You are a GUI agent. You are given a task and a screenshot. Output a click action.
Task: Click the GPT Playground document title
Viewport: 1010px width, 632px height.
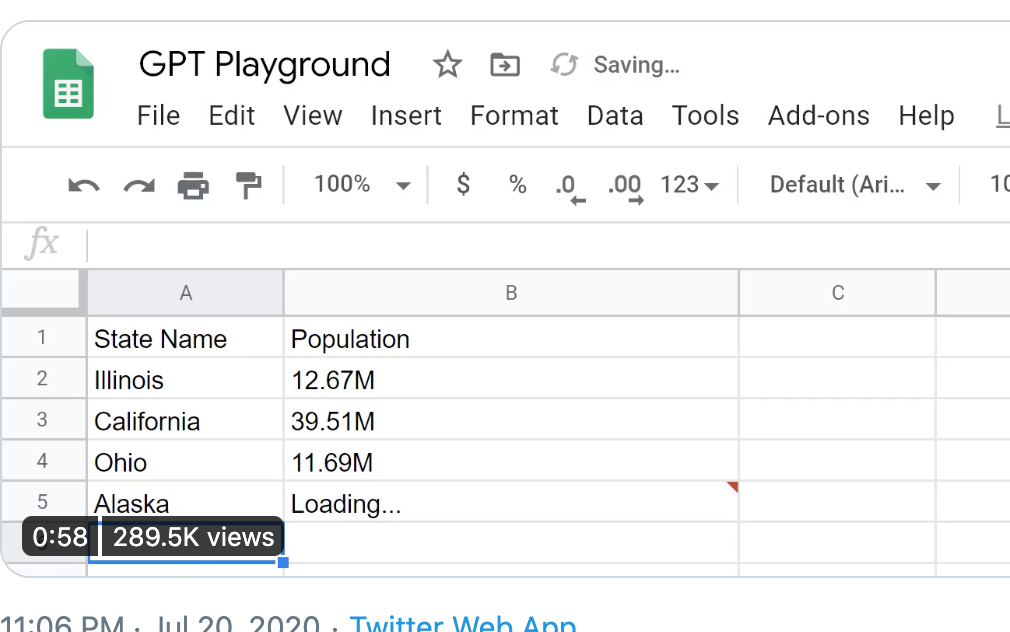[265, 64]
